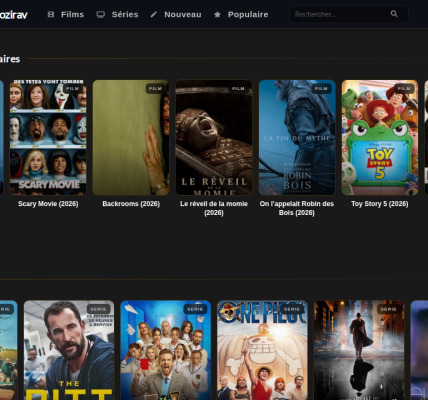Click the pencil icon beside Nouveau
This screenshot has width=428, height=400.
pos(153,14)
